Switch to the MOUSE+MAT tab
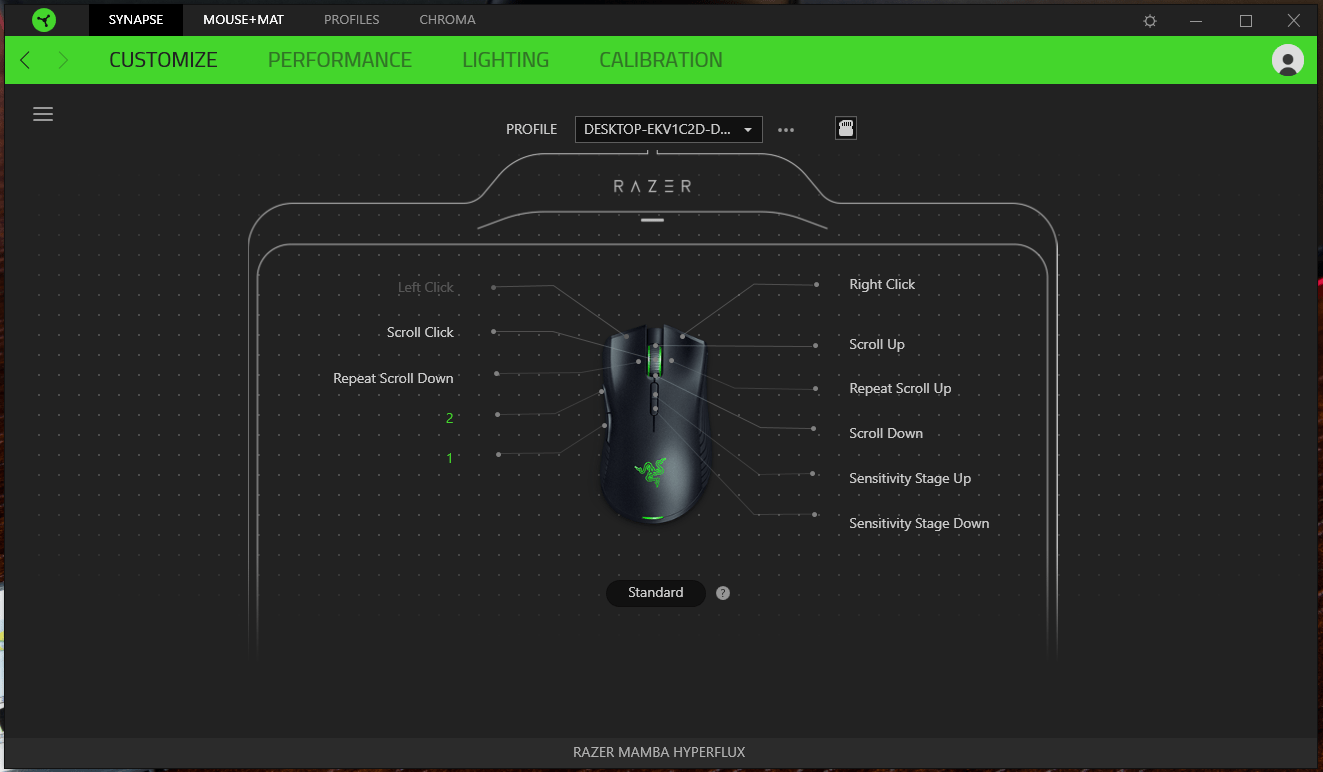 243,19
